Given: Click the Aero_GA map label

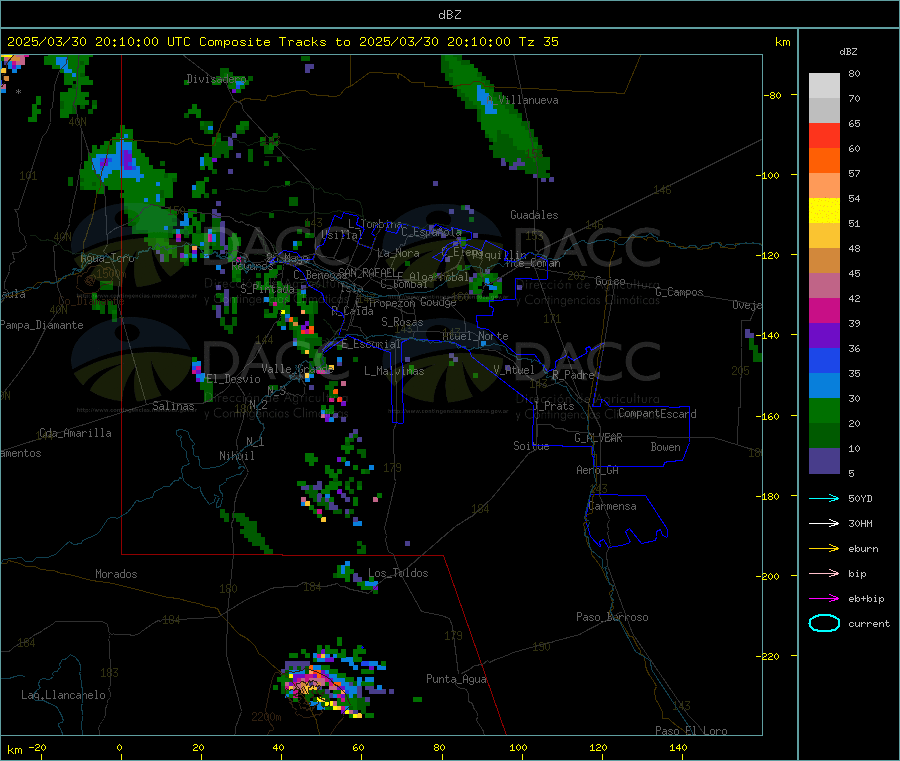Looking at the screenshot, I should pyautogui.click(x=597, y=470).
